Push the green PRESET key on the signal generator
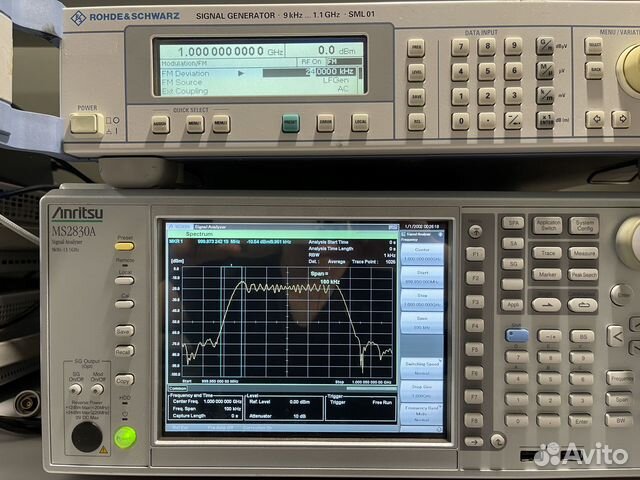The width and height of the screenshot is (640, 480). pyautogui.click(x=291, y=123)
